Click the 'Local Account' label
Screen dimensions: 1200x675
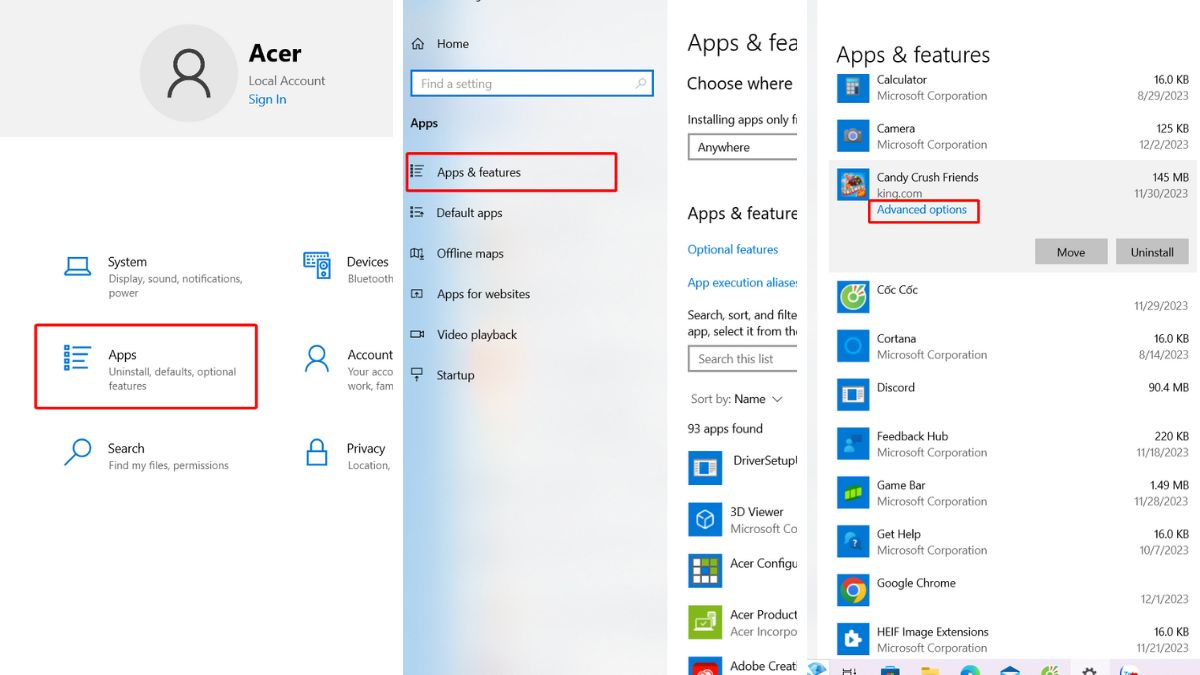(287, 81)
